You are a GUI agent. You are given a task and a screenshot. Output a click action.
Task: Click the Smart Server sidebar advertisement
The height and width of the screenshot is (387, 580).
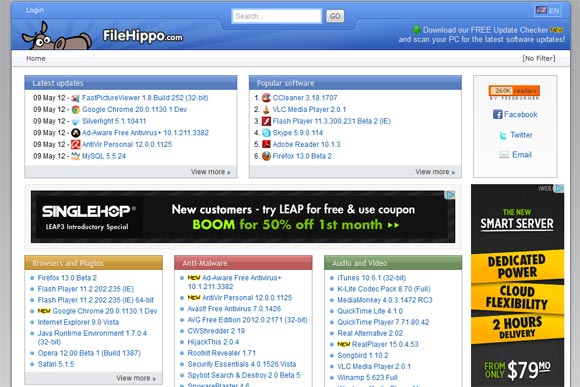coord(517,286)
